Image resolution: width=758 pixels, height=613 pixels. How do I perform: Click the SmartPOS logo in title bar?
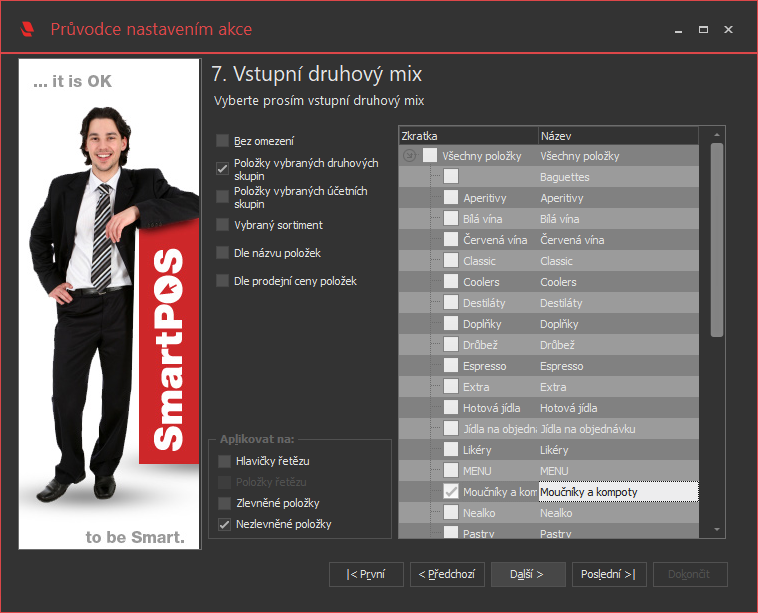[x=28, y=29]
